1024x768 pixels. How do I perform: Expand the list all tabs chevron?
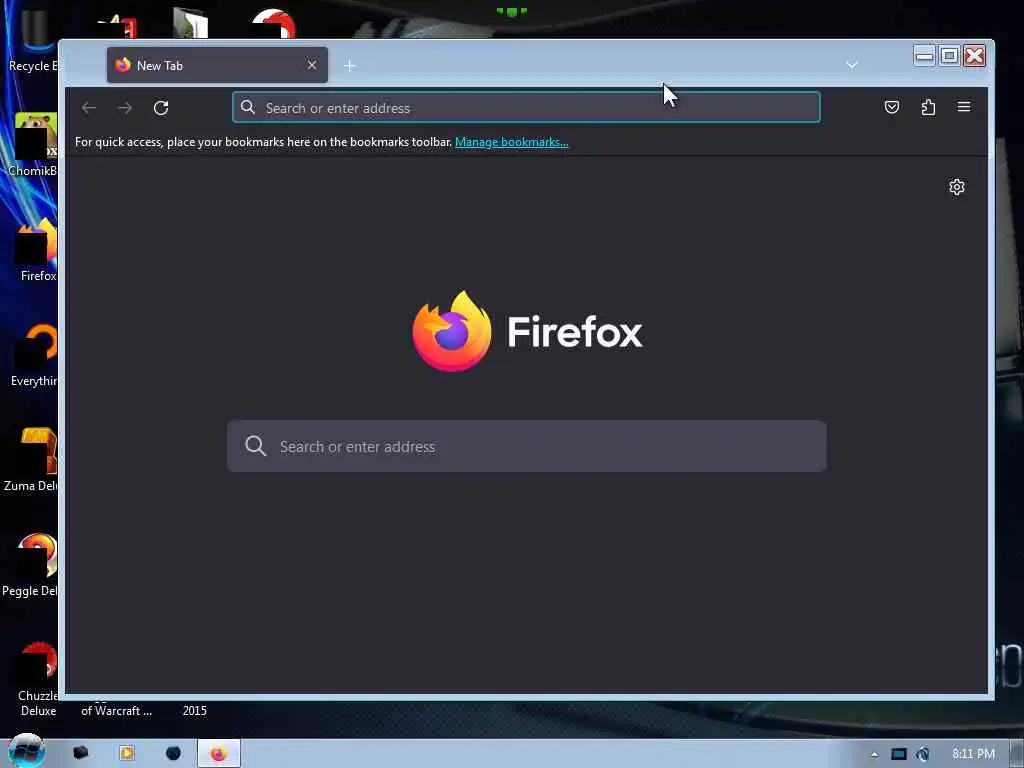coord(852,65)
